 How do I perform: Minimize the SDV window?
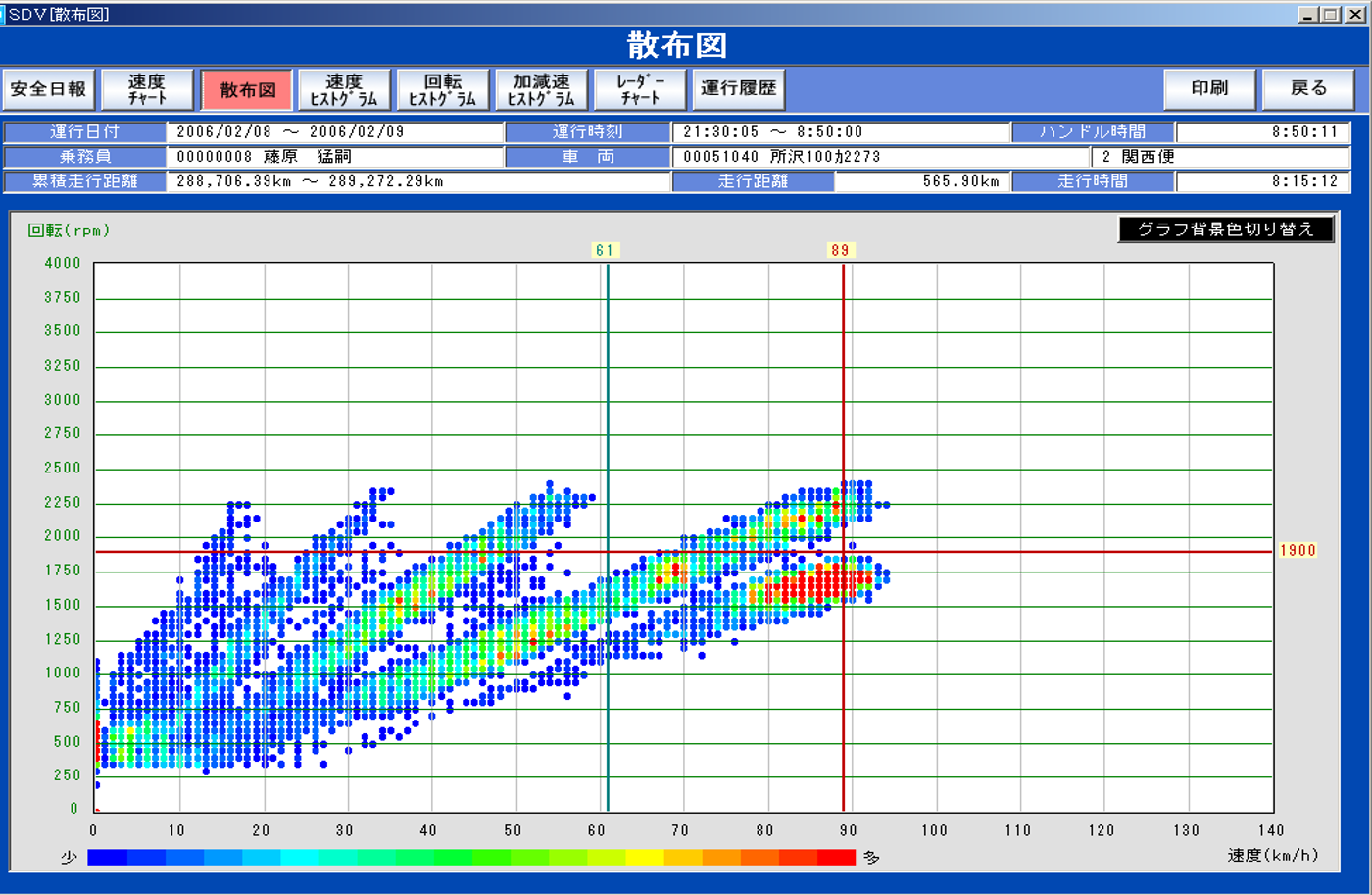click(1308, 15)
